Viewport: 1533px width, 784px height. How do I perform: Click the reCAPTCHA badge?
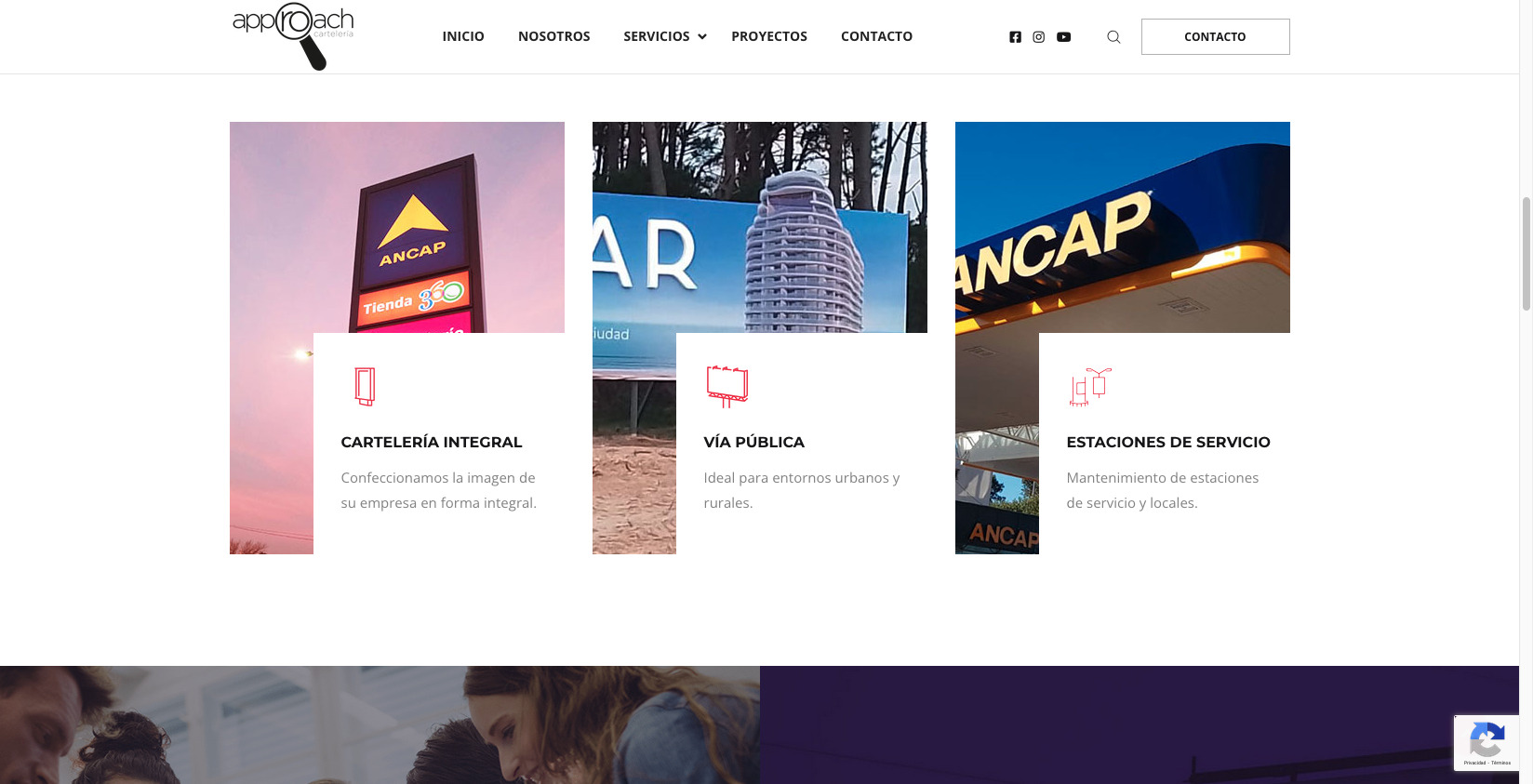1486,743
